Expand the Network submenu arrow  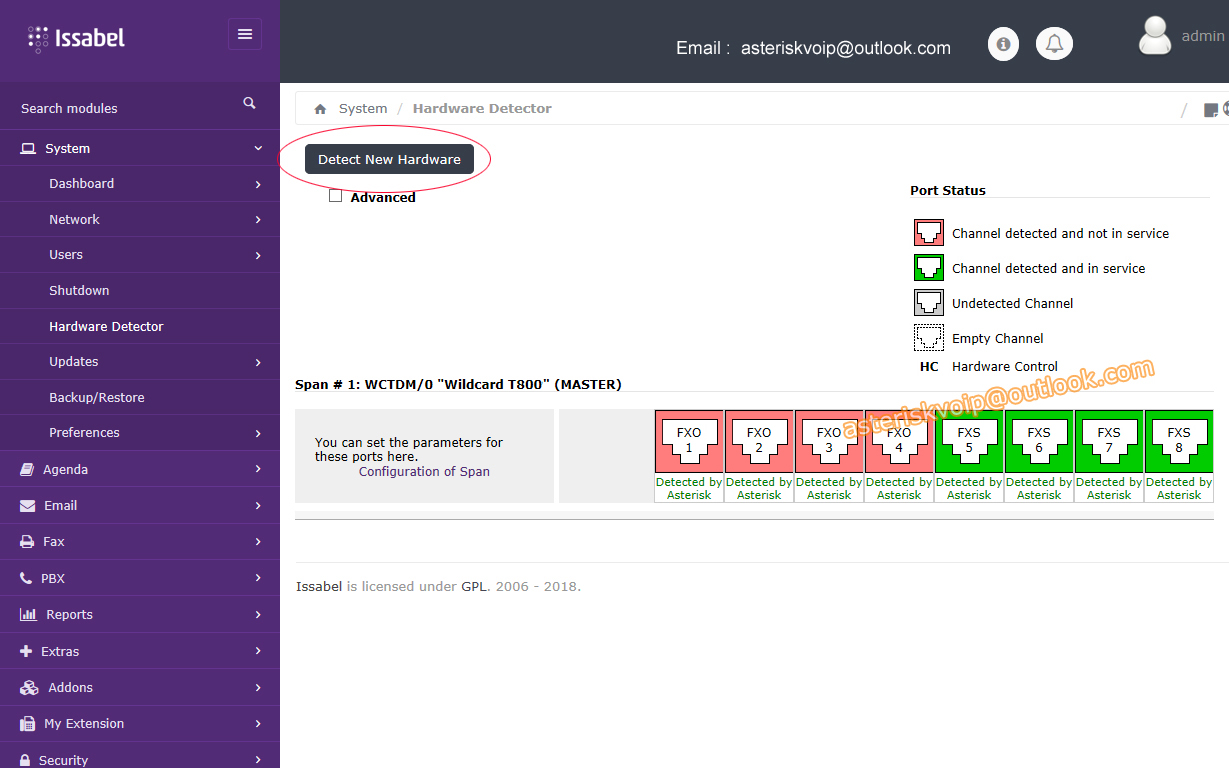click(x=258, y=220)
